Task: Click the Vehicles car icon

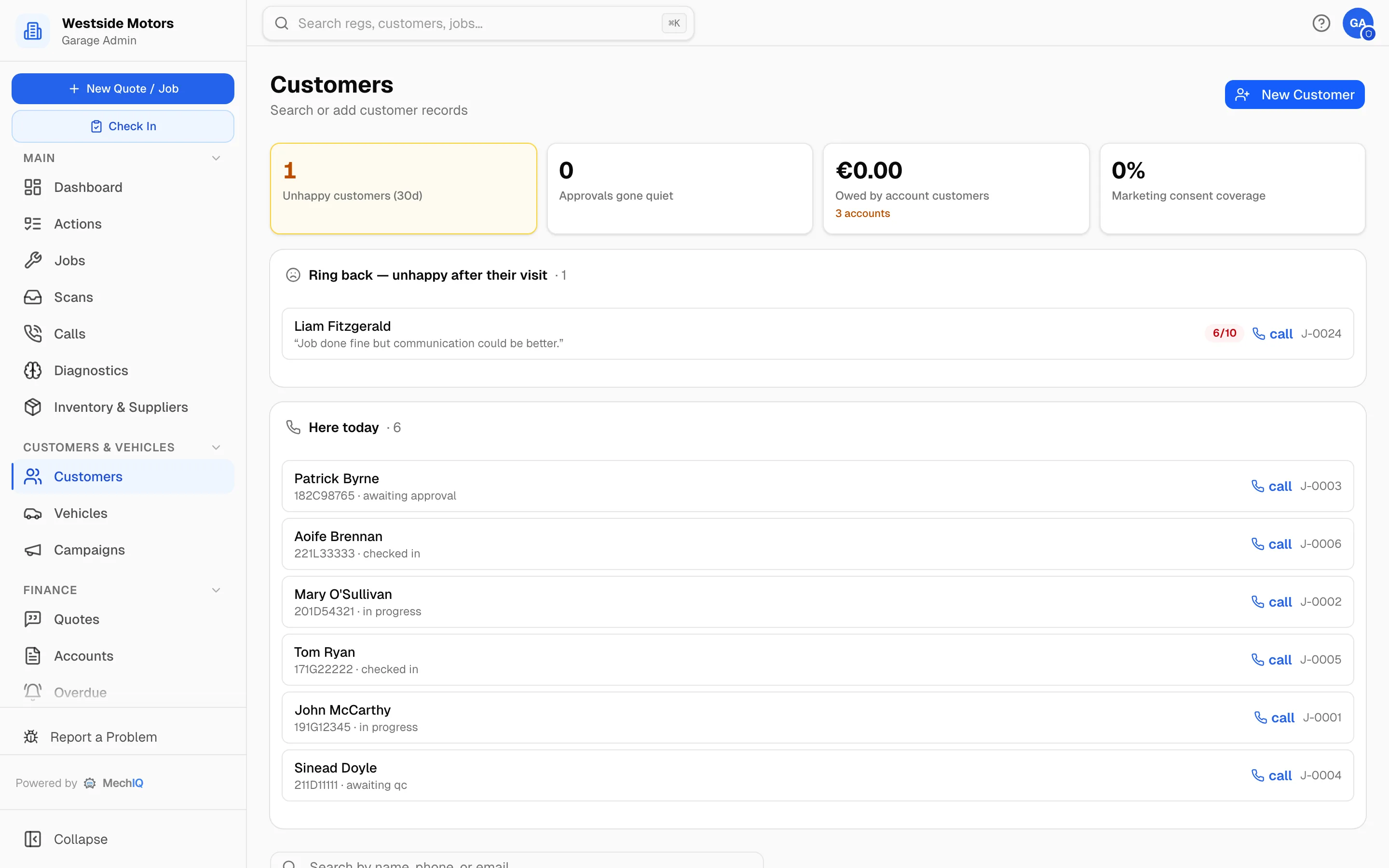Action: (33, 513)
